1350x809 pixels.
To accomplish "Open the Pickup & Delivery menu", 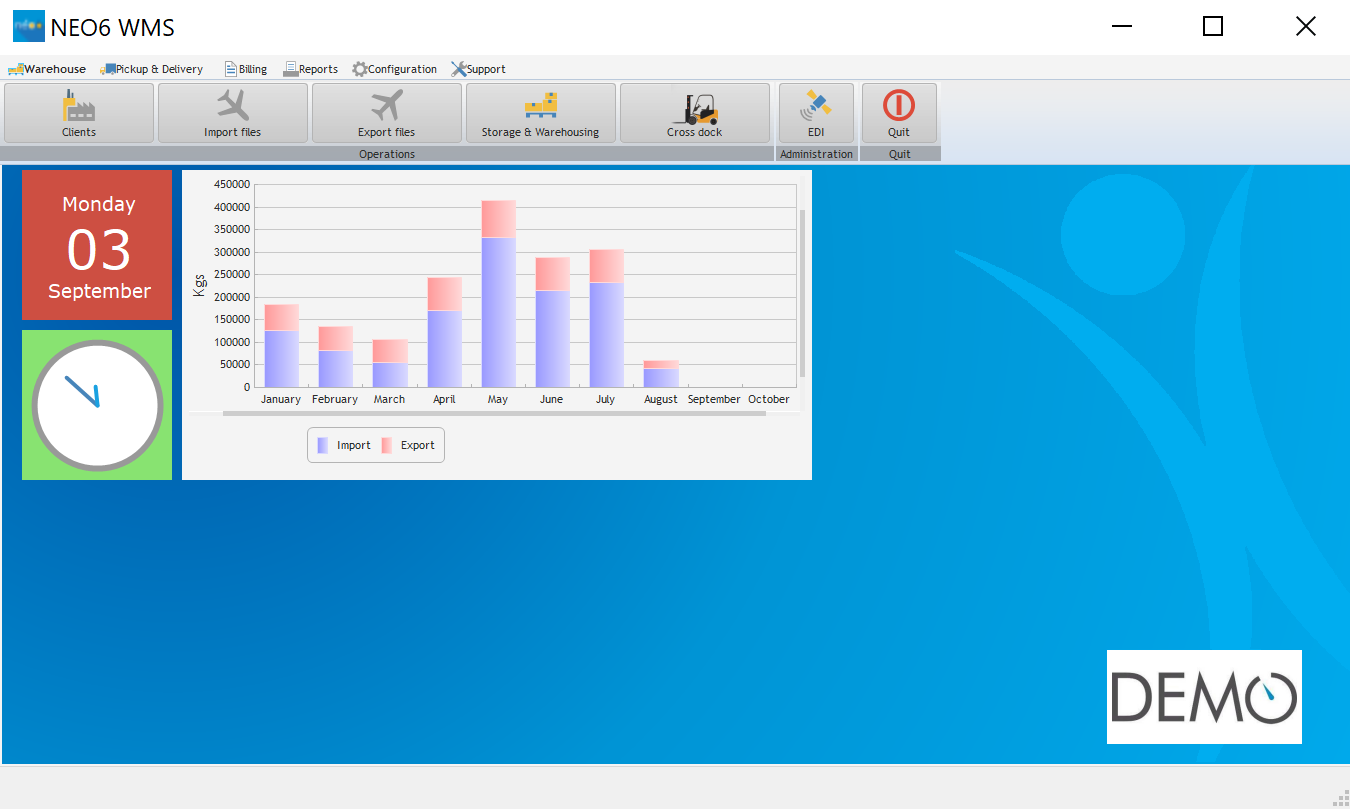I will pyautogui.click(x=151, y=69).
